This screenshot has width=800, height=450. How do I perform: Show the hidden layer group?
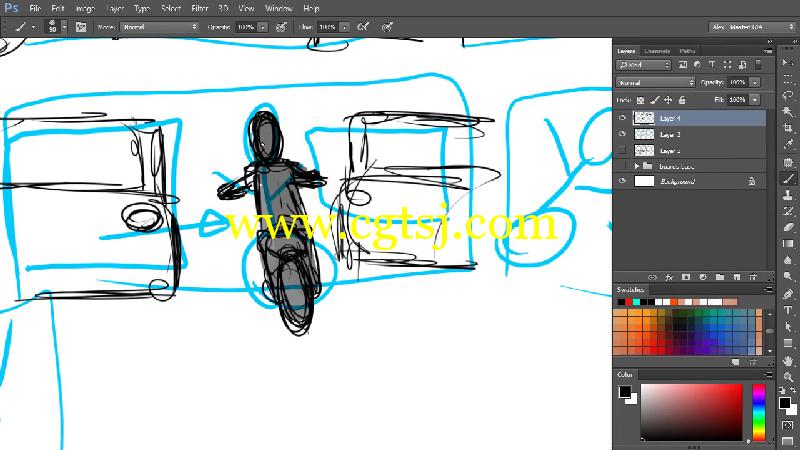pyautogui.click(x=622, y=166)
